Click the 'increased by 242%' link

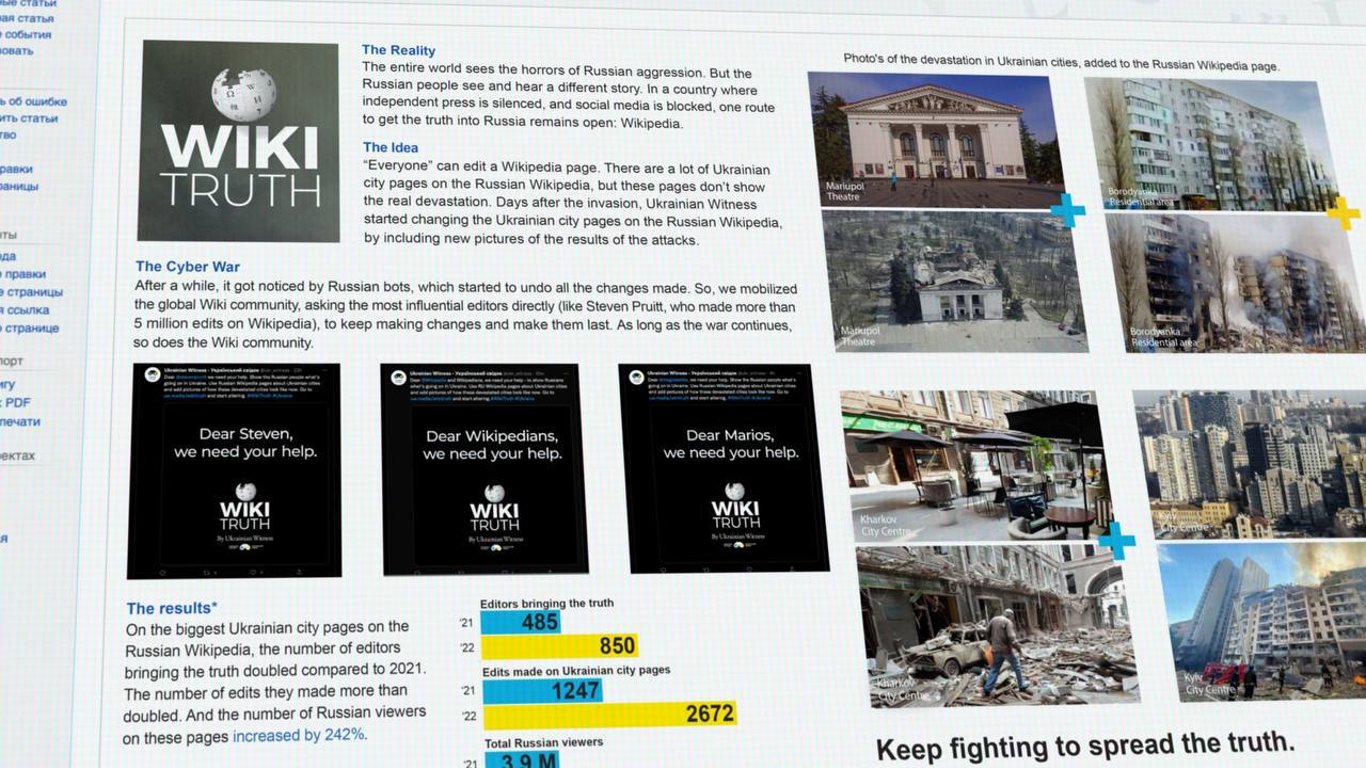(299, 735)
